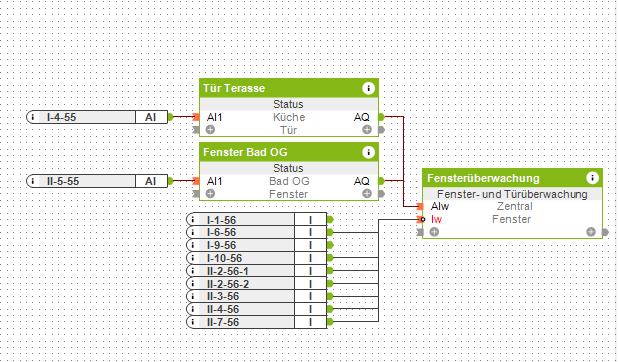Screen dimensions: 618x362
Task: Open info icon on Tür Terasse block
Action: point(368,88)
